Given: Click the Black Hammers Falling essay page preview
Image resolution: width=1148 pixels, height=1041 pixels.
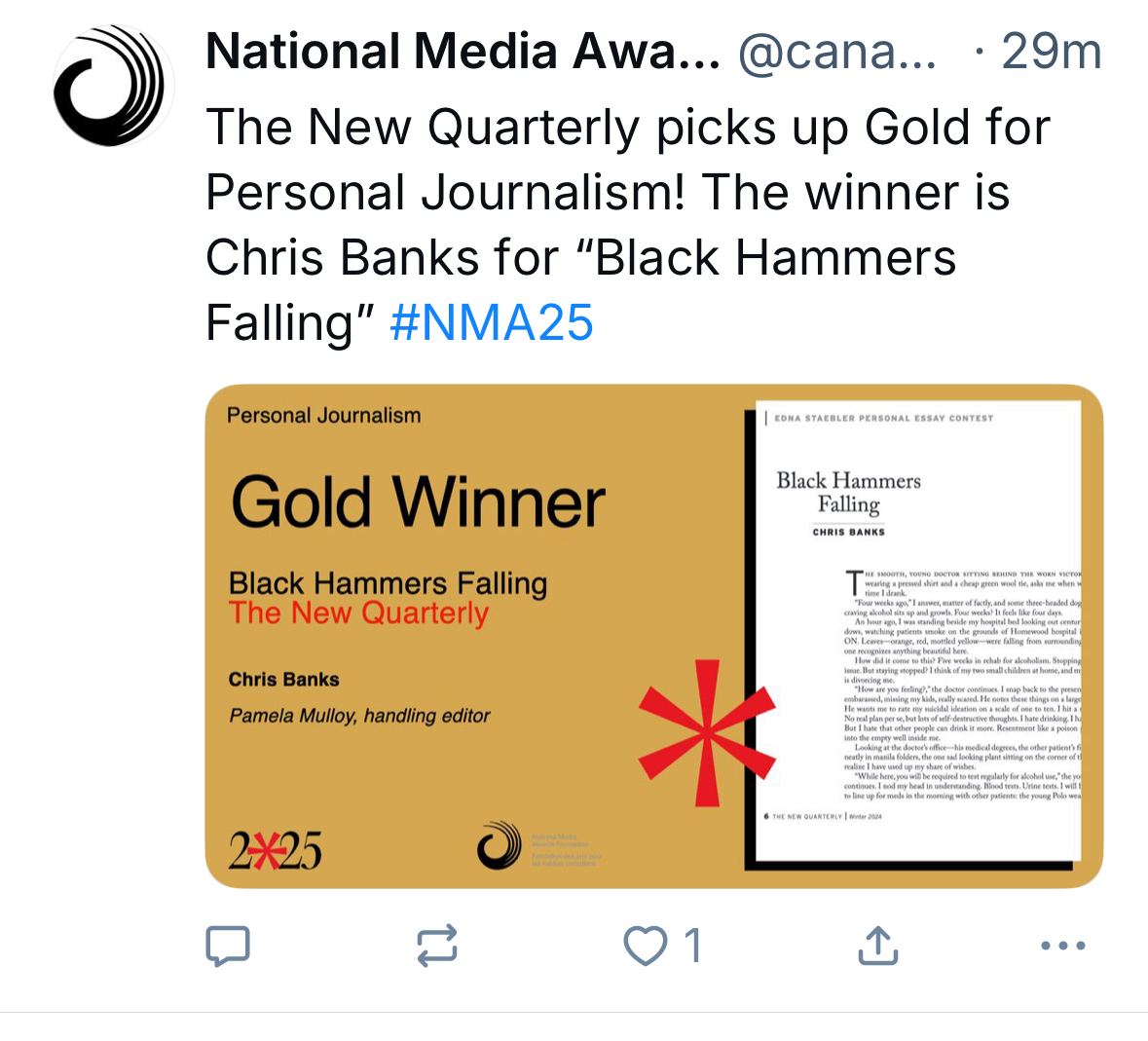Looking at the screenshot, I should click(x=918, y=633).
